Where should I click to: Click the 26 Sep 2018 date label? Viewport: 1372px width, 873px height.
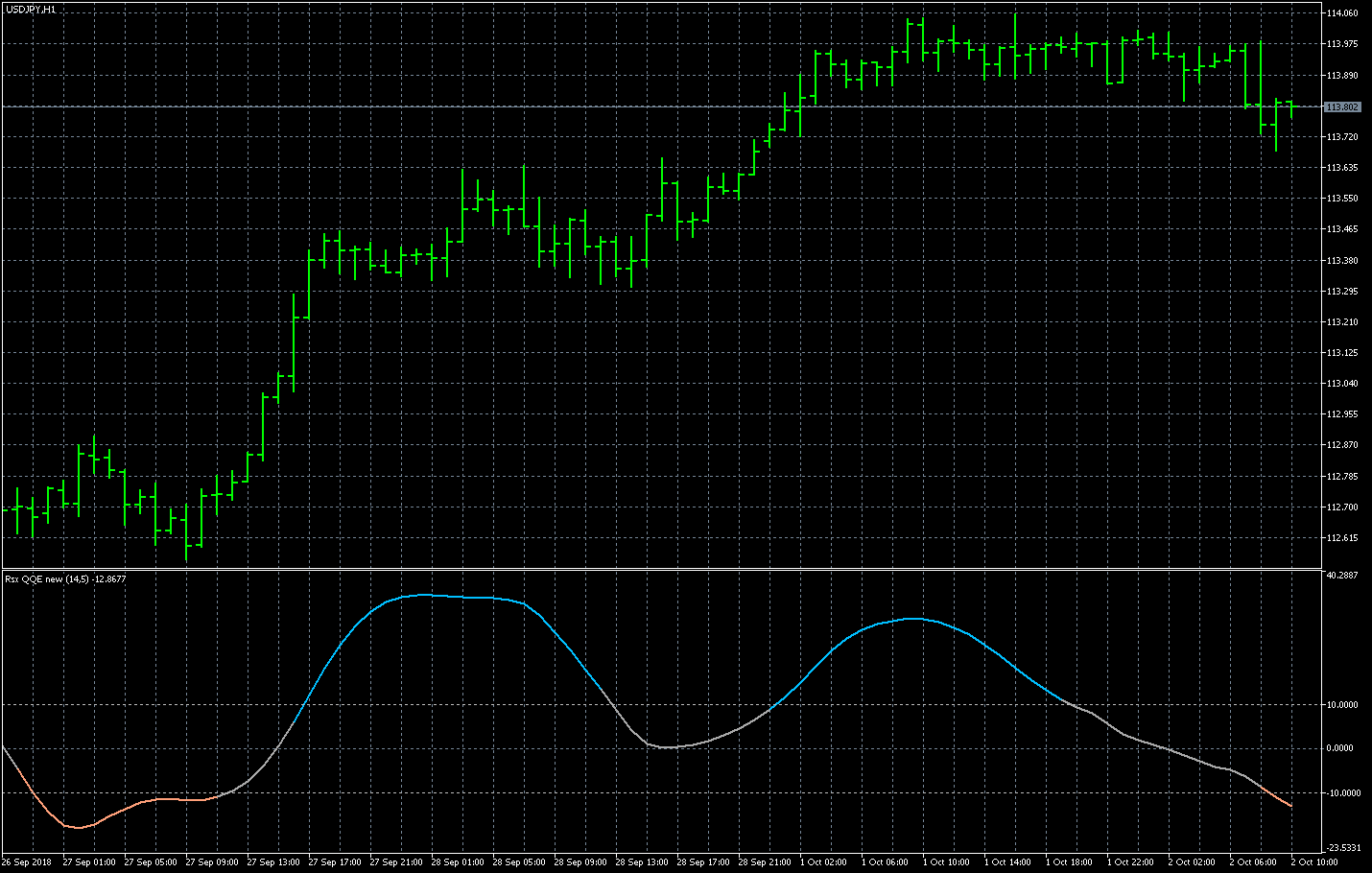(x=27, y=862)
